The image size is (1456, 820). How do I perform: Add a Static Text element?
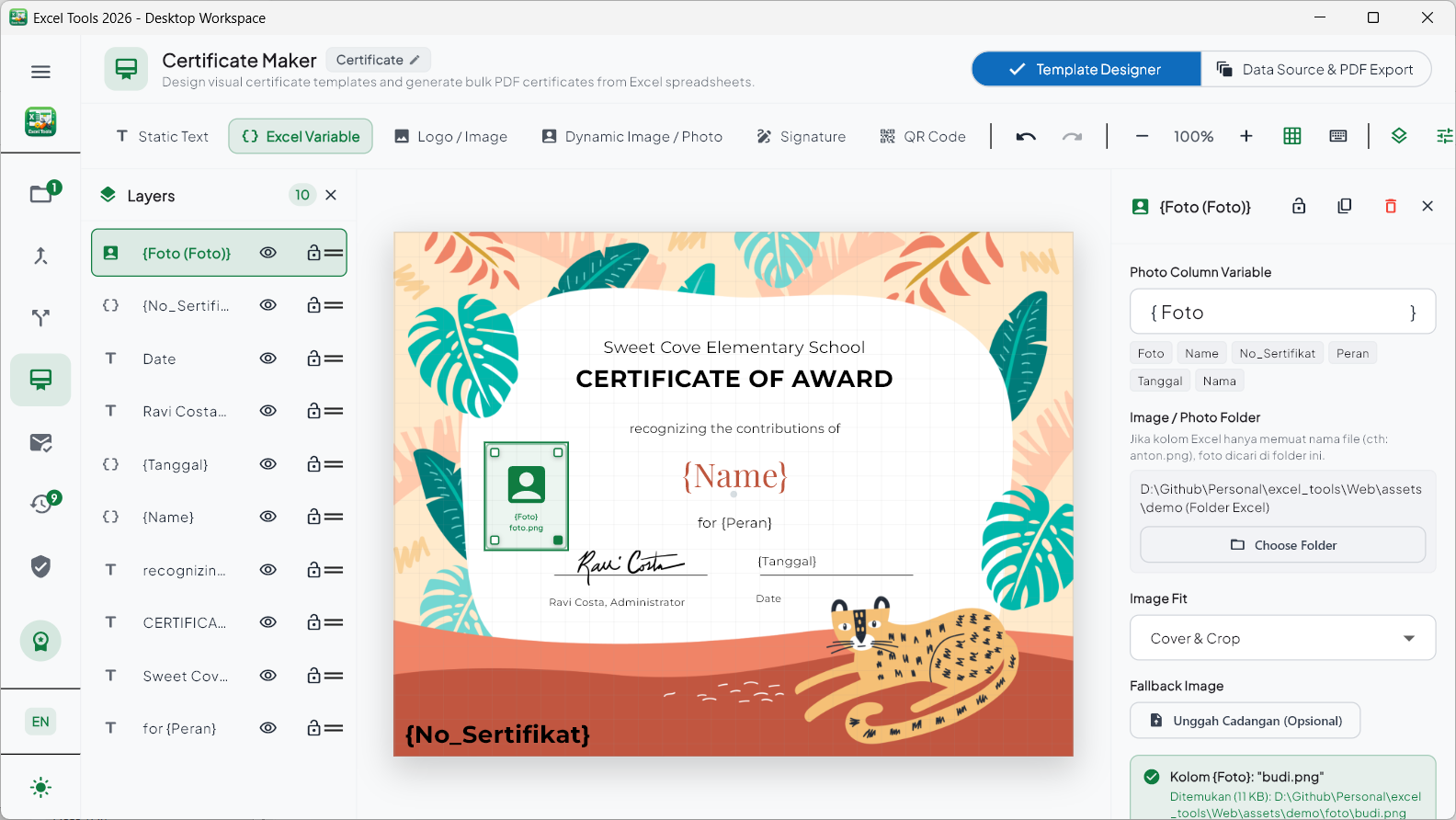pyautogui.click(x=162, y=136)
